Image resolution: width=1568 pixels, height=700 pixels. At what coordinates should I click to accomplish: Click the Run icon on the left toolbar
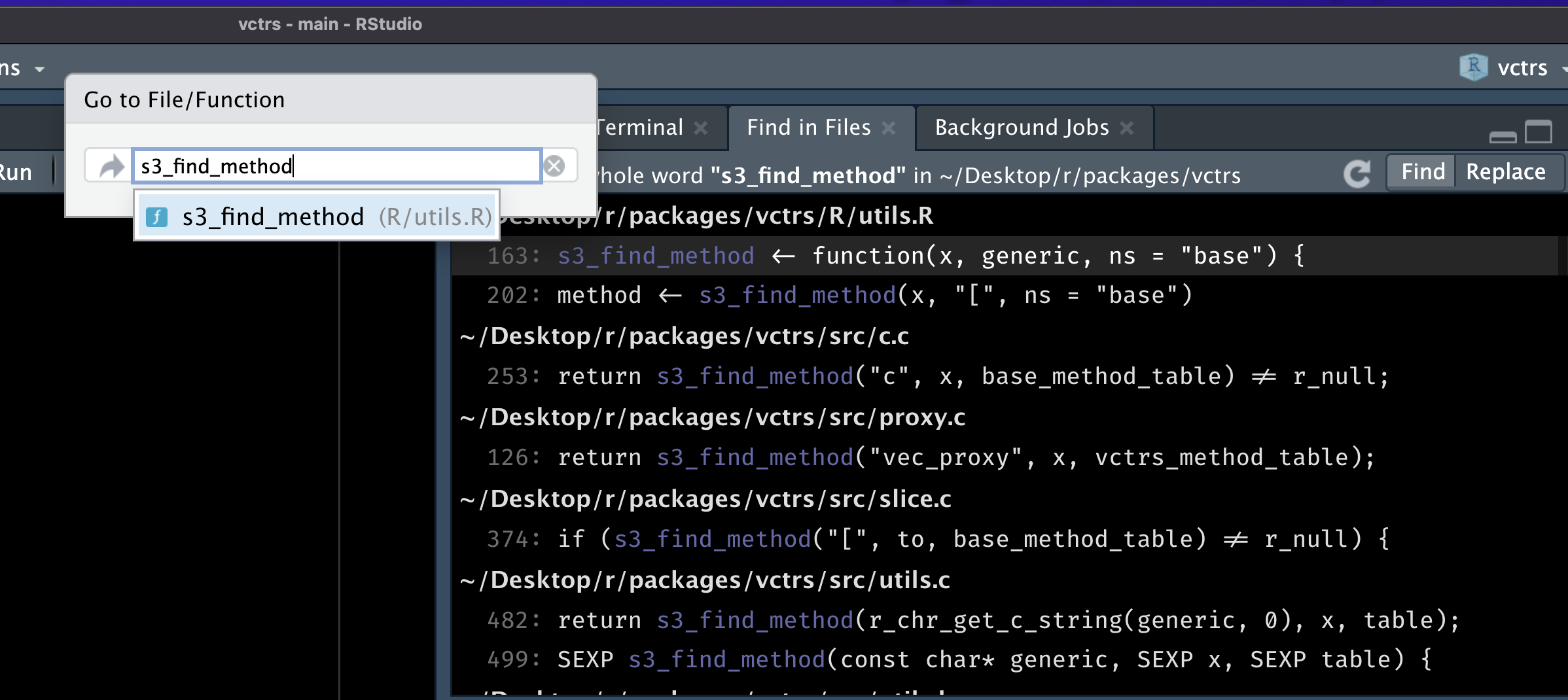16,171
